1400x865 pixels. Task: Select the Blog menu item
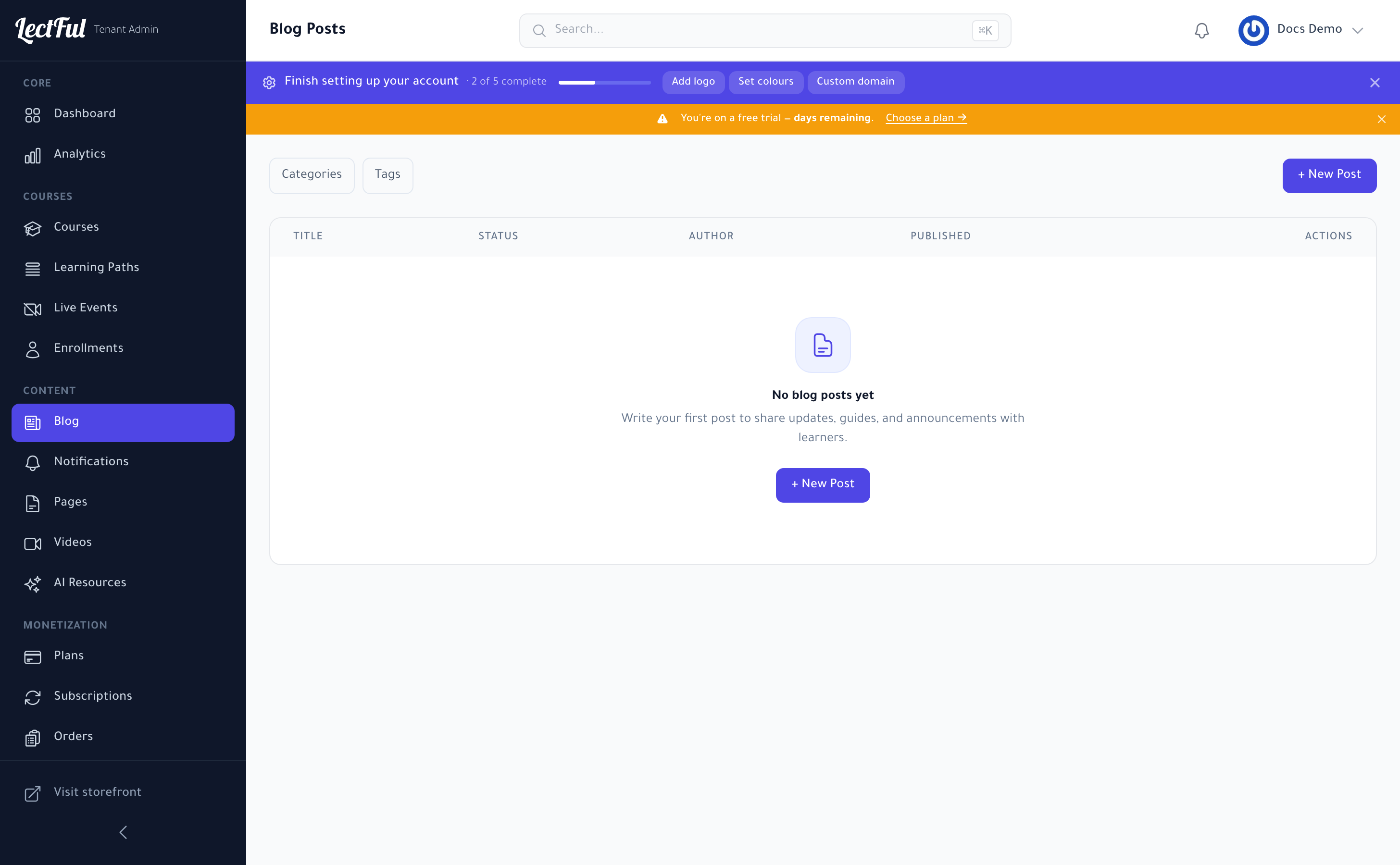[123, 423]
